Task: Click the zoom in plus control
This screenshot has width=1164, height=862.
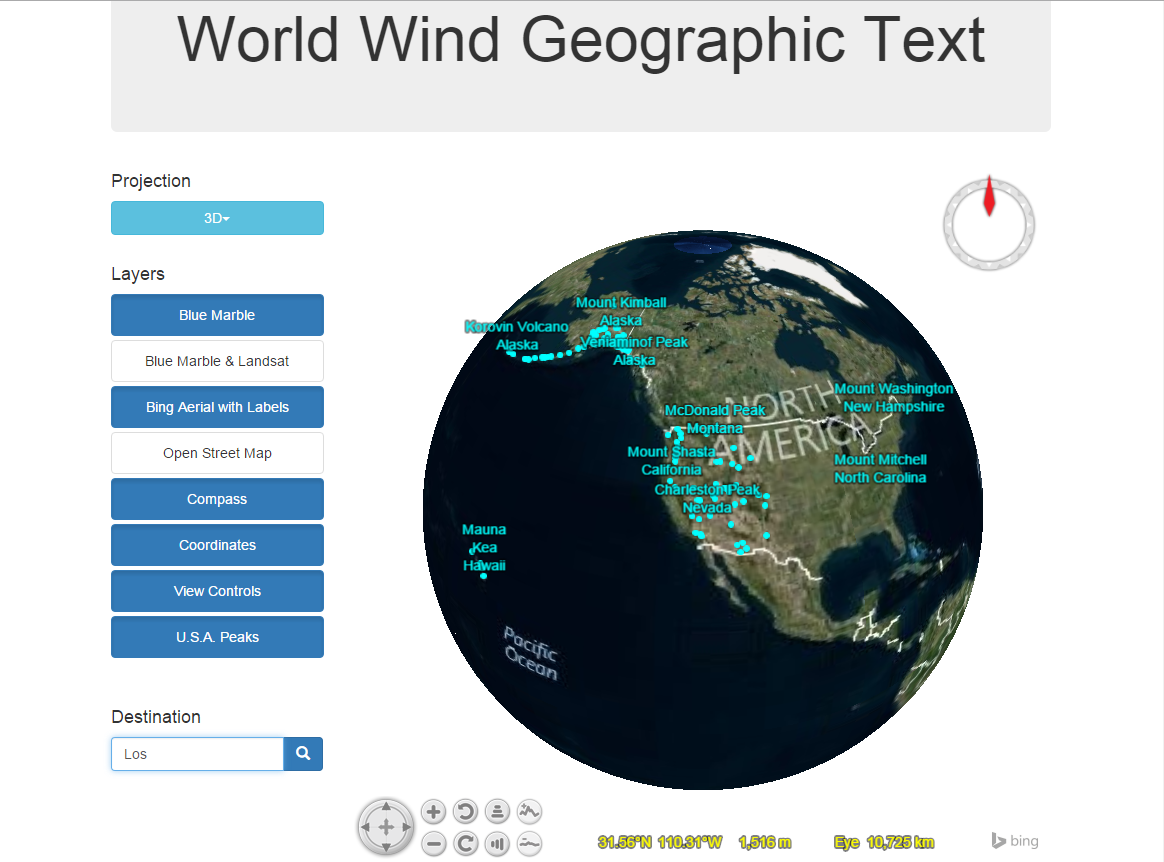Action: coord(433,812)
